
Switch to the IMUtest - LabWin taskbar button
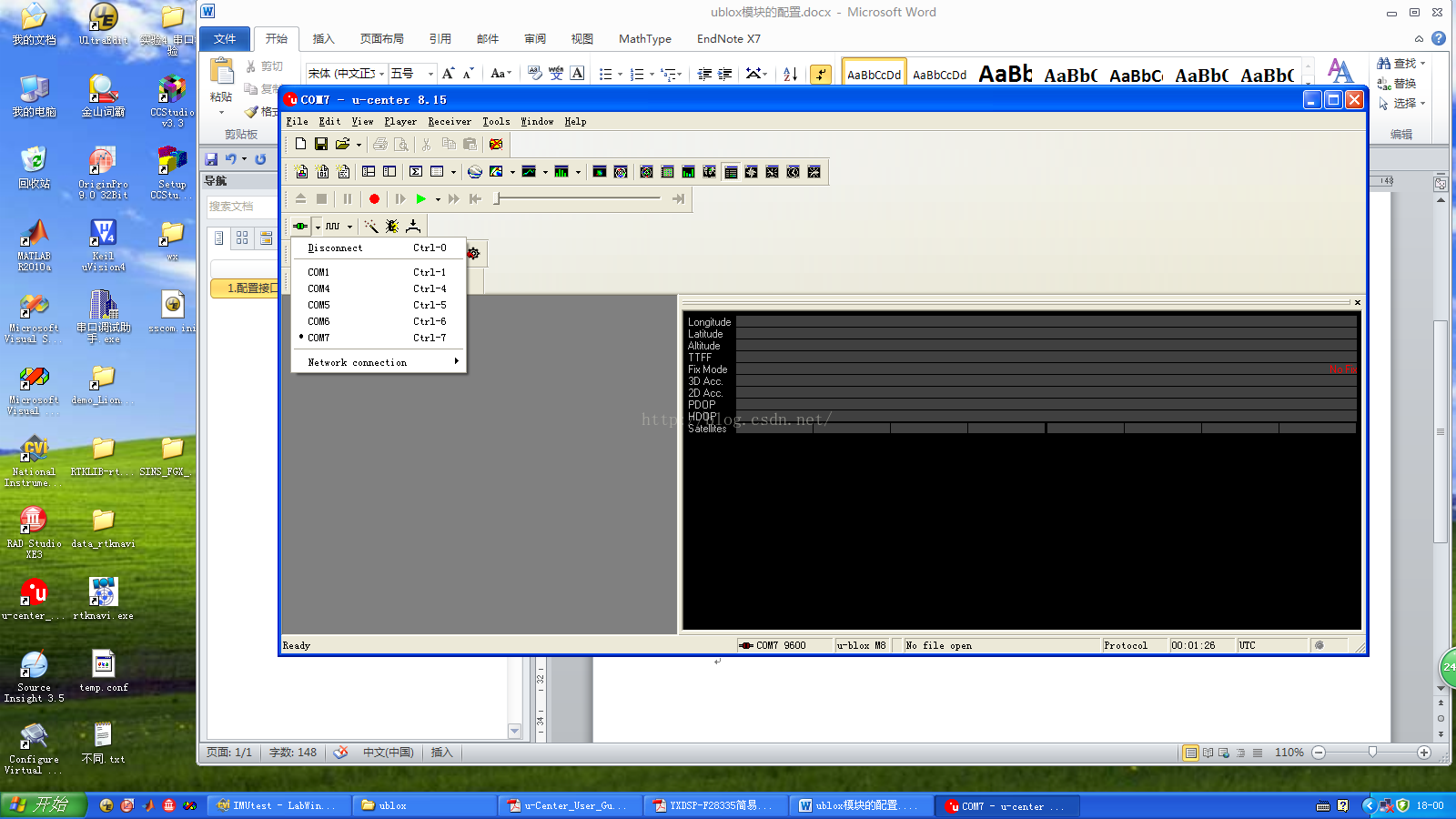click(x=278, y=805)
